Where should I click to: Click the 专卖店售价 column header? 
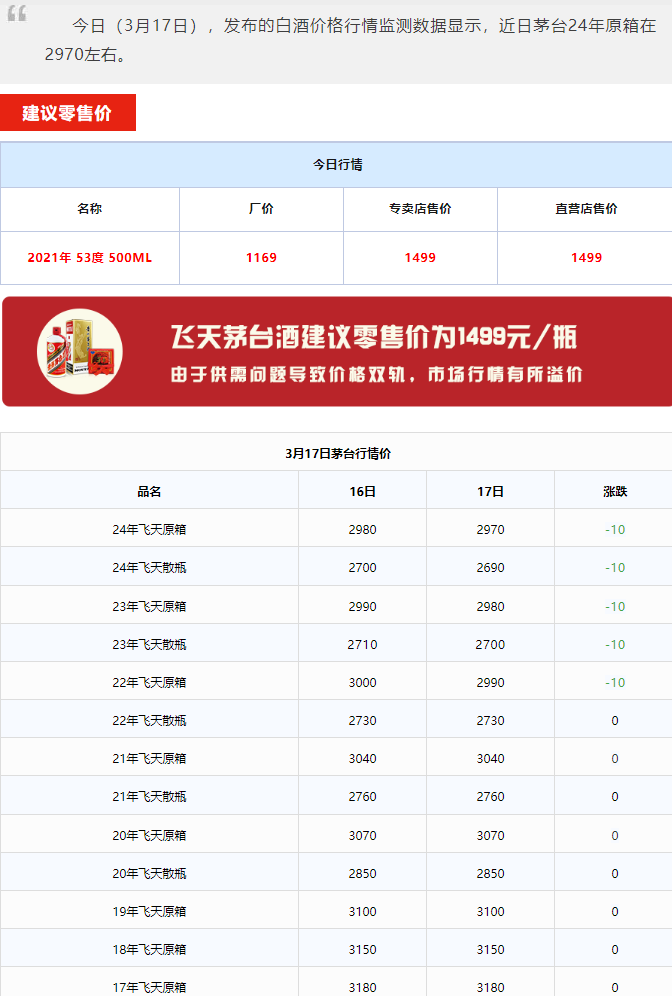pyautogui.click(x=420, y=209)
